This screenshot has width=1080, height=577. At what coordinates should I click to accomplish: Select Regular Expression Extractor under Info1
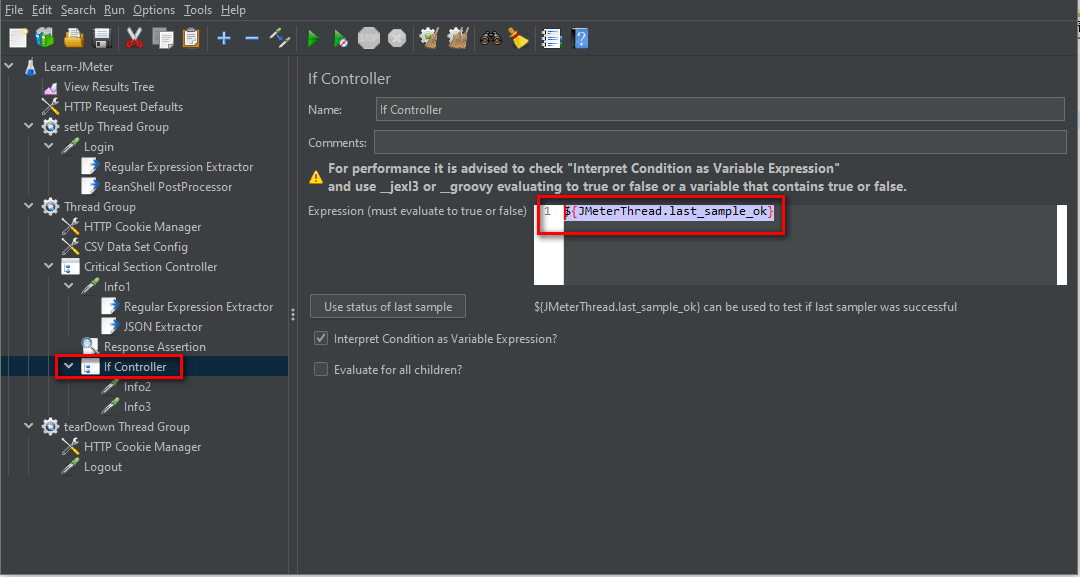point(198,306)
